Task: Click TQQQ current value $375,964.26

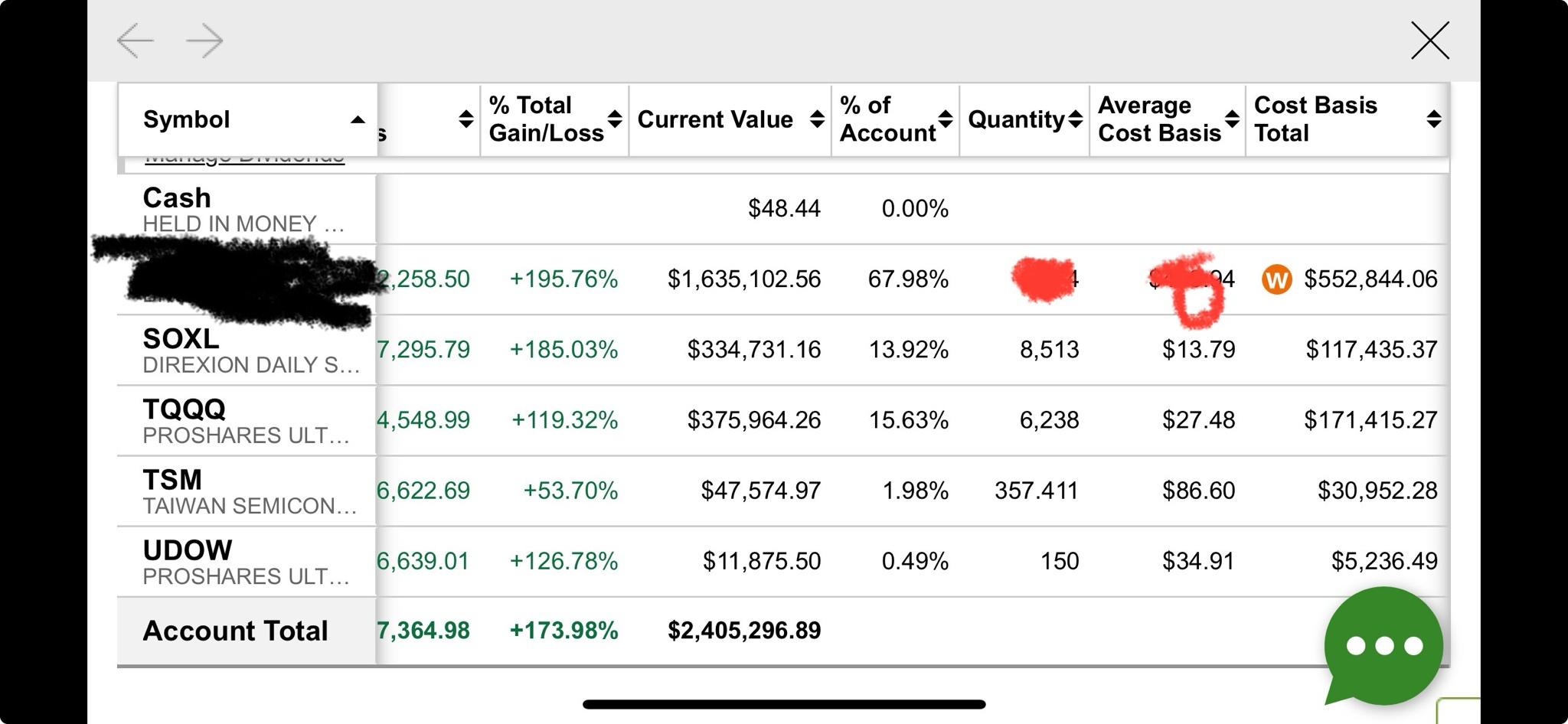Action: tap(753, 420)
